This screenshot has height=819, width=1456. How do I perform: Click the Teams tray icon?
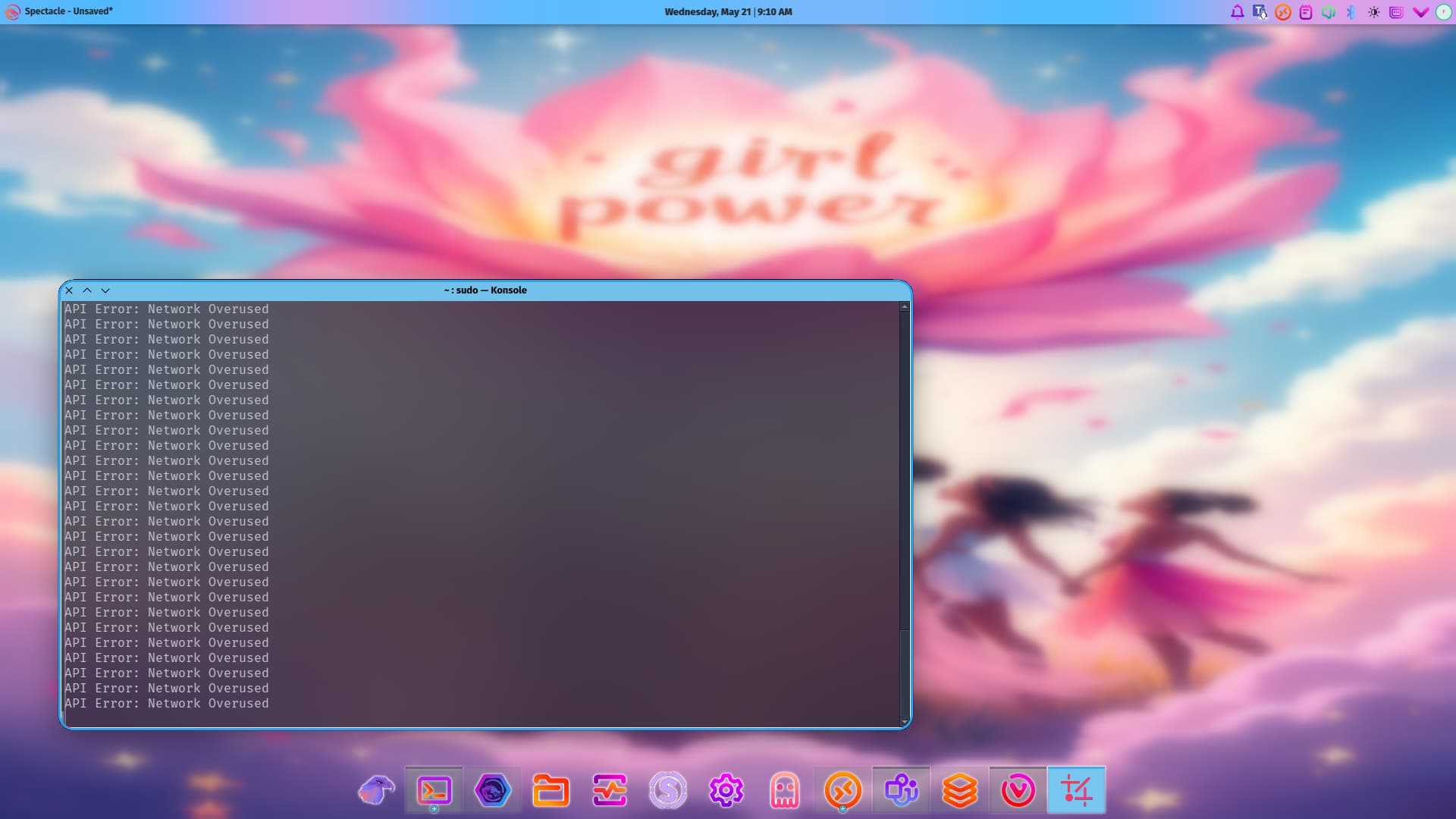1260,12
